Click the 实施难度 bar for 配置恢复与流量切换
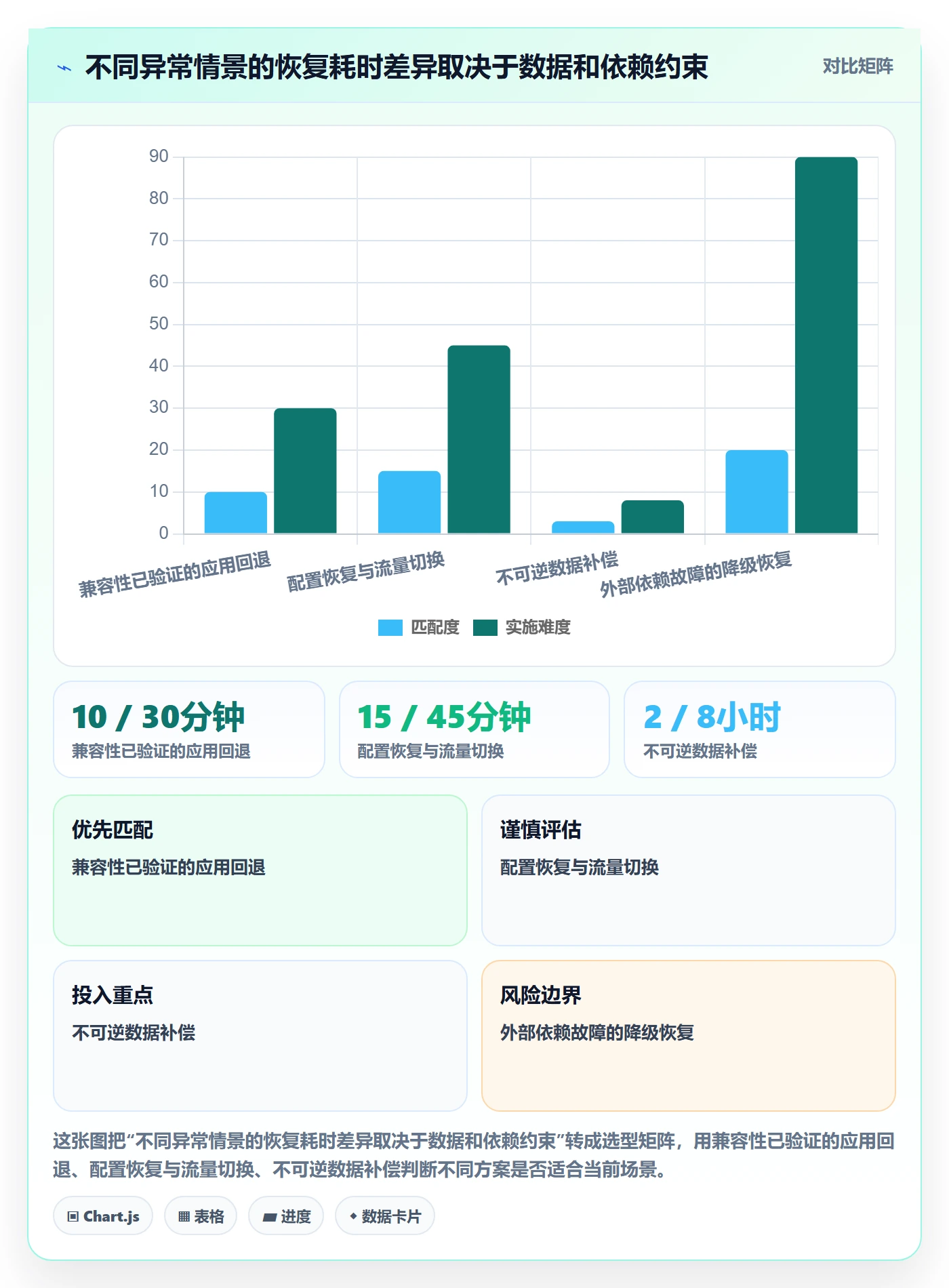Image resolution: width=949 pixels, height=1288 pixels. (x=479, y=439)
